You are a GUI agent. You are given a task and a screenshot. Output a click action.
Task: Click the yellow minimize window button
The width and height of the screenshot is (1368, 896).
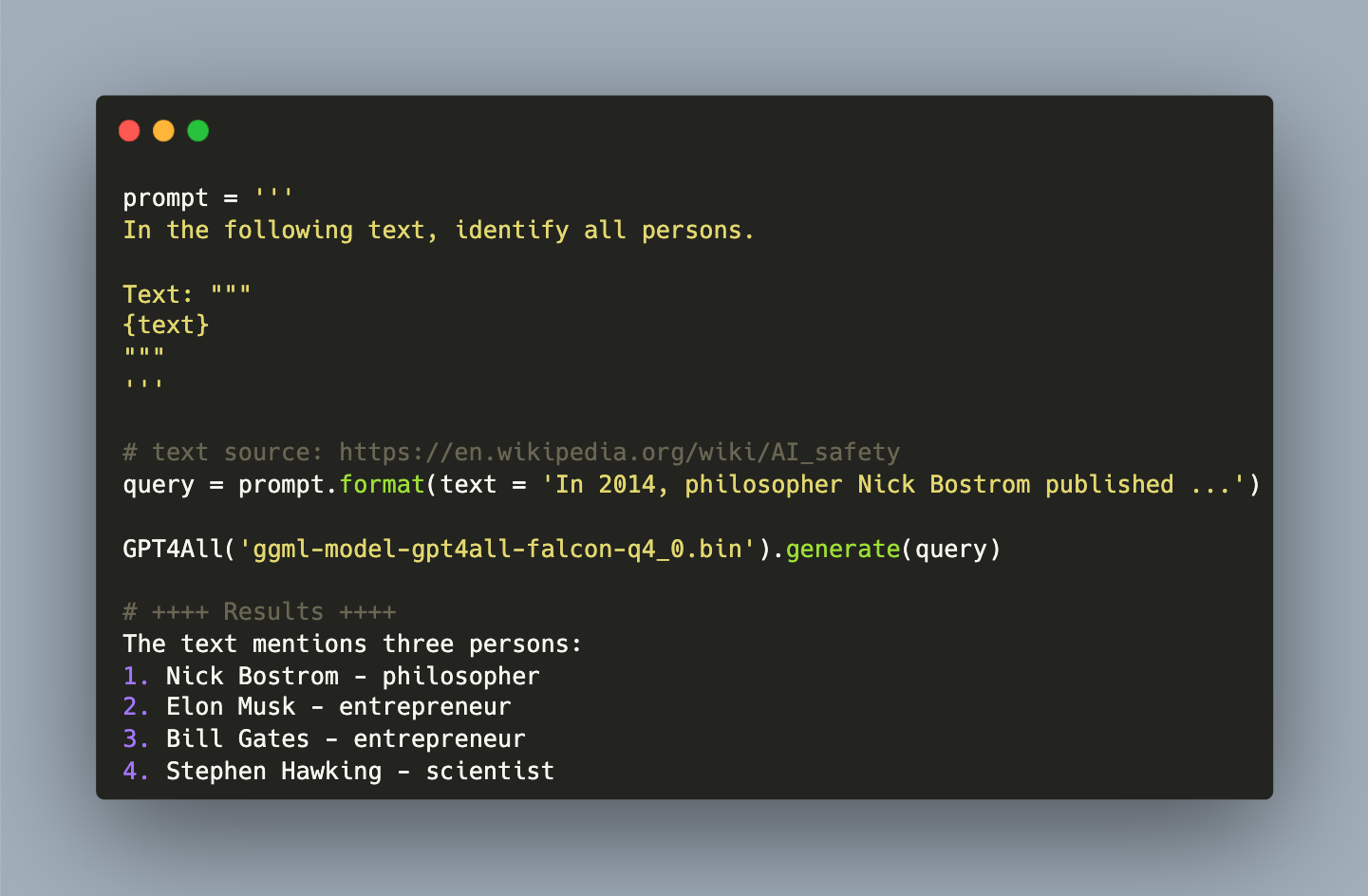pos(163,131)
